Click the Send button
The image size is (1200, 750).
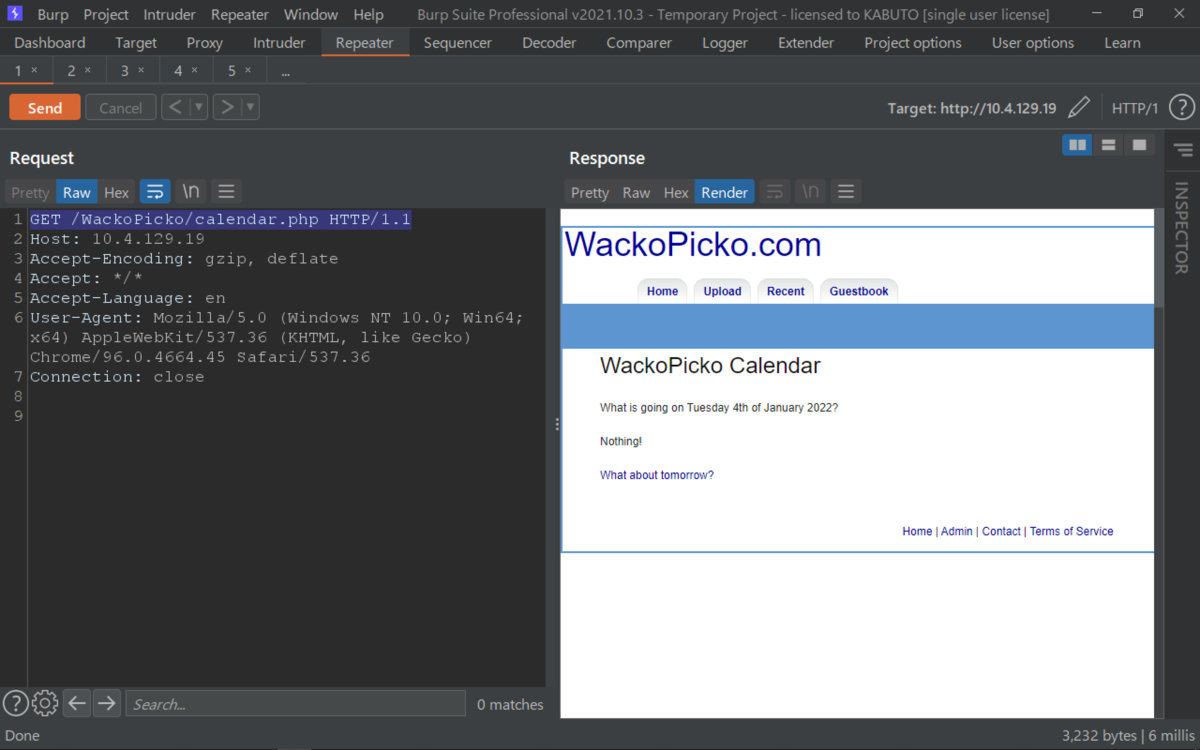click(x=45, y=108)
